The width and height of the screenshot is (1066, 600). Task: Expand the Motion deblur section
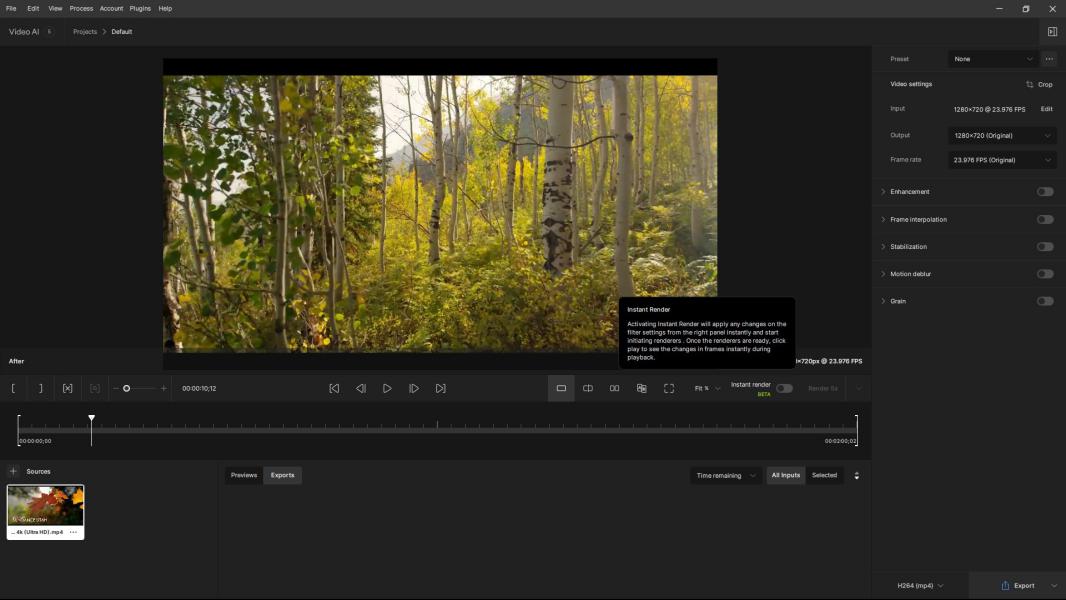click(883, 274)
